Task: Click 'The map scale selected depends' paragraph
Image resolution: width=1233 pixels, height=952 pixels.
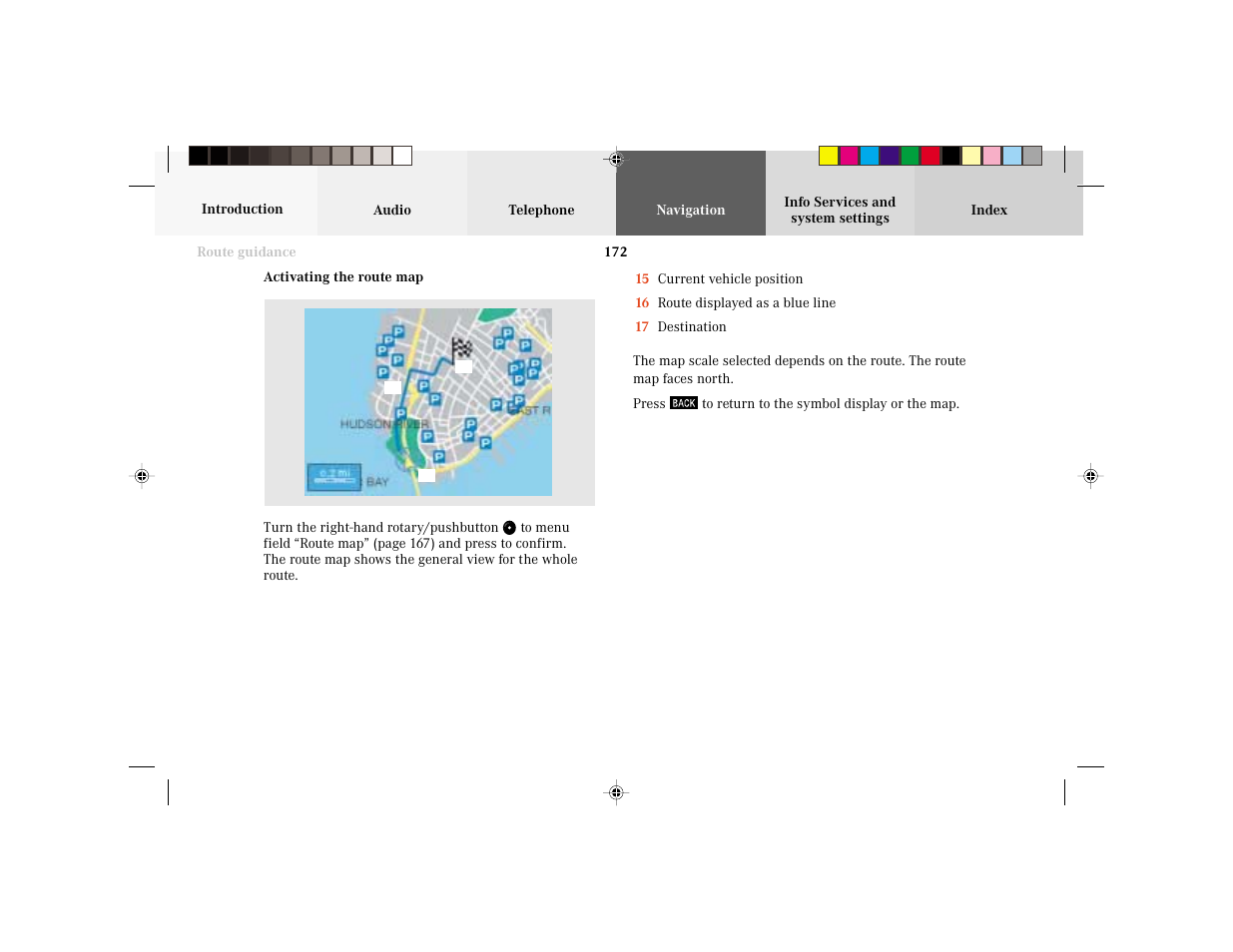Action: 800,370
